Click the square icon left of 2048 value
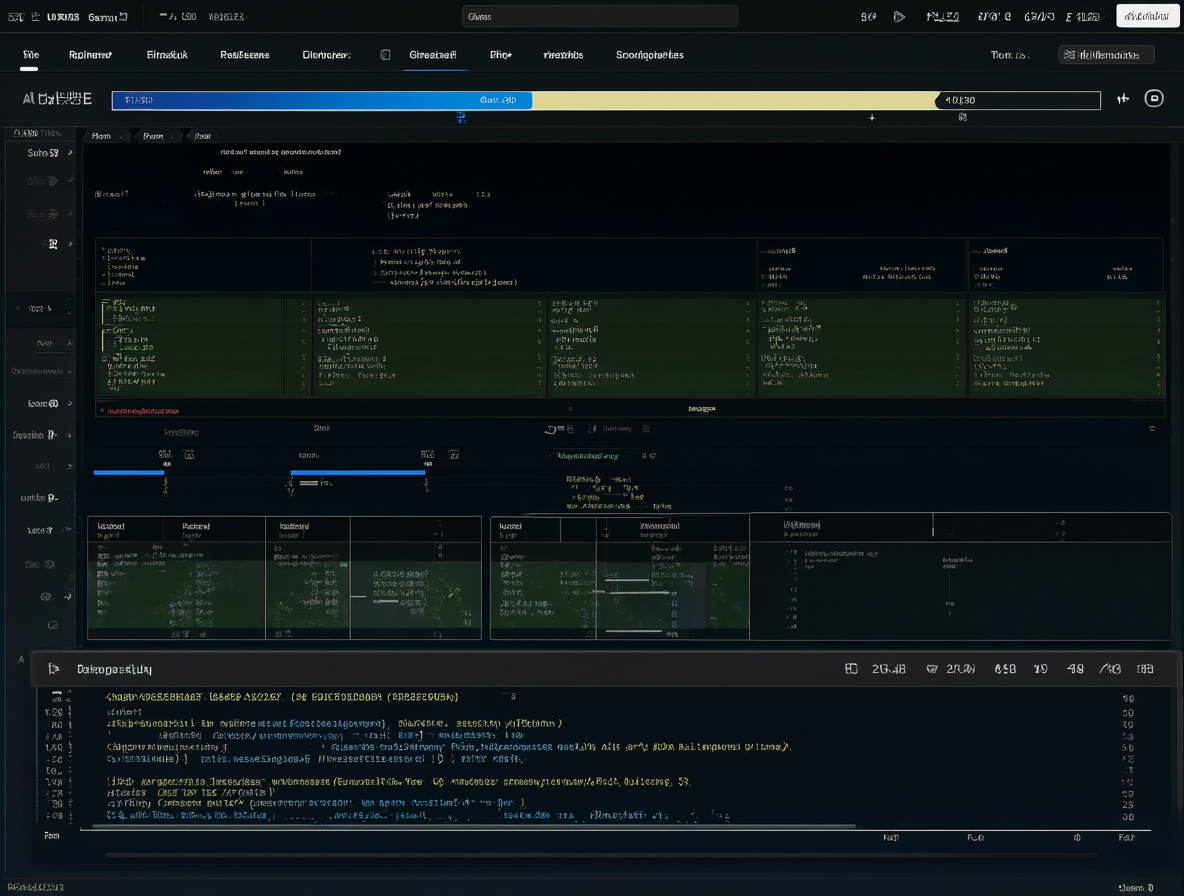The image size is (1184, 896). (x=851, y=669)
